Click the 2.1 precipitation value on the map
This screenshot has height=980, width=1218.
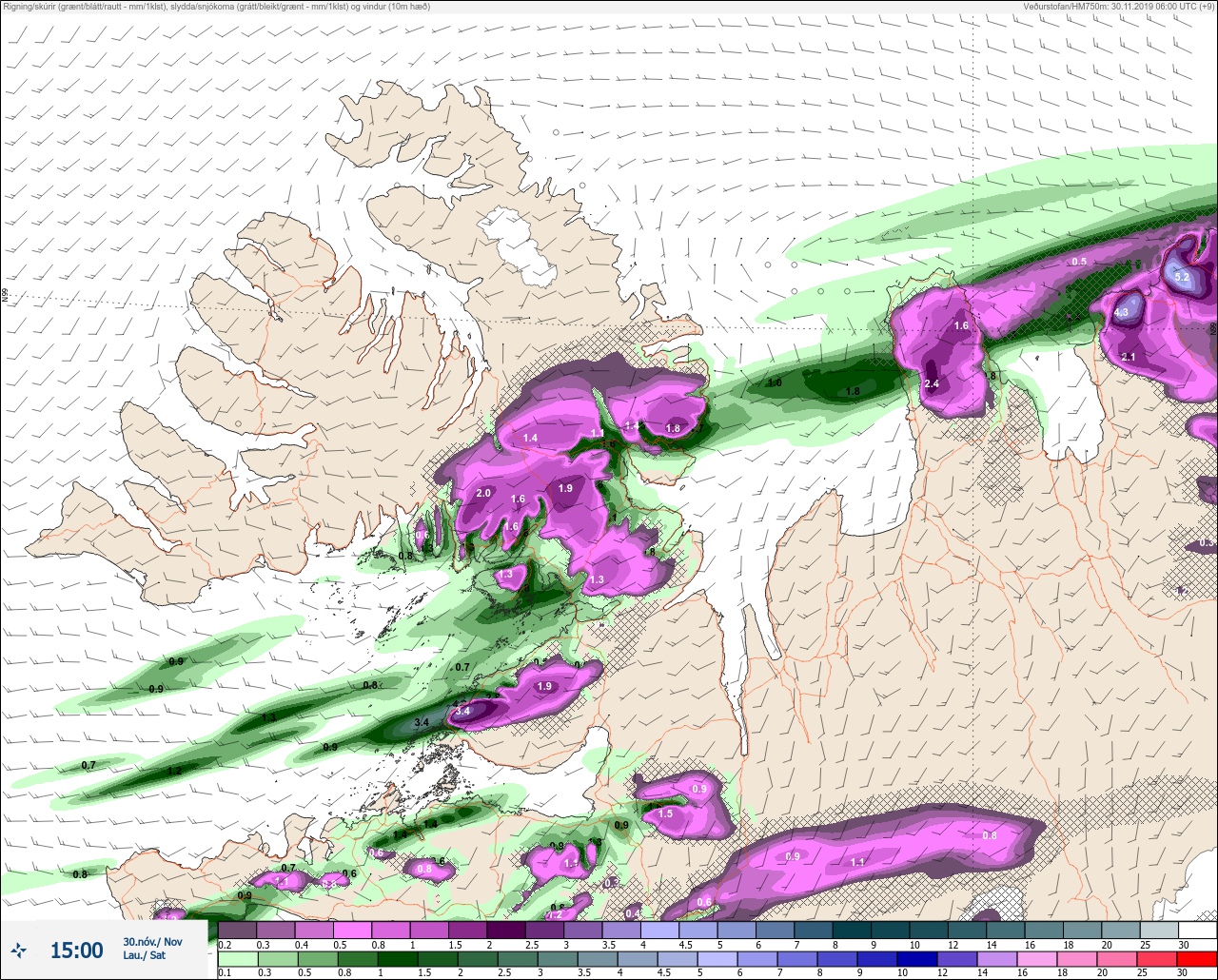(1129, 357)
